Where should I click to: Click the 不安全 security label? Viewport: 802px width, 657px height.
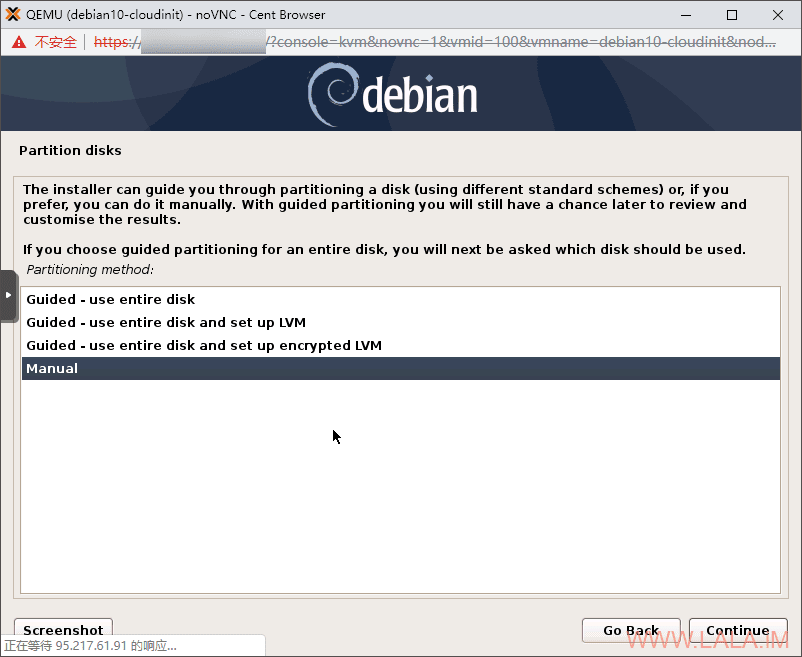pos(55,42)
